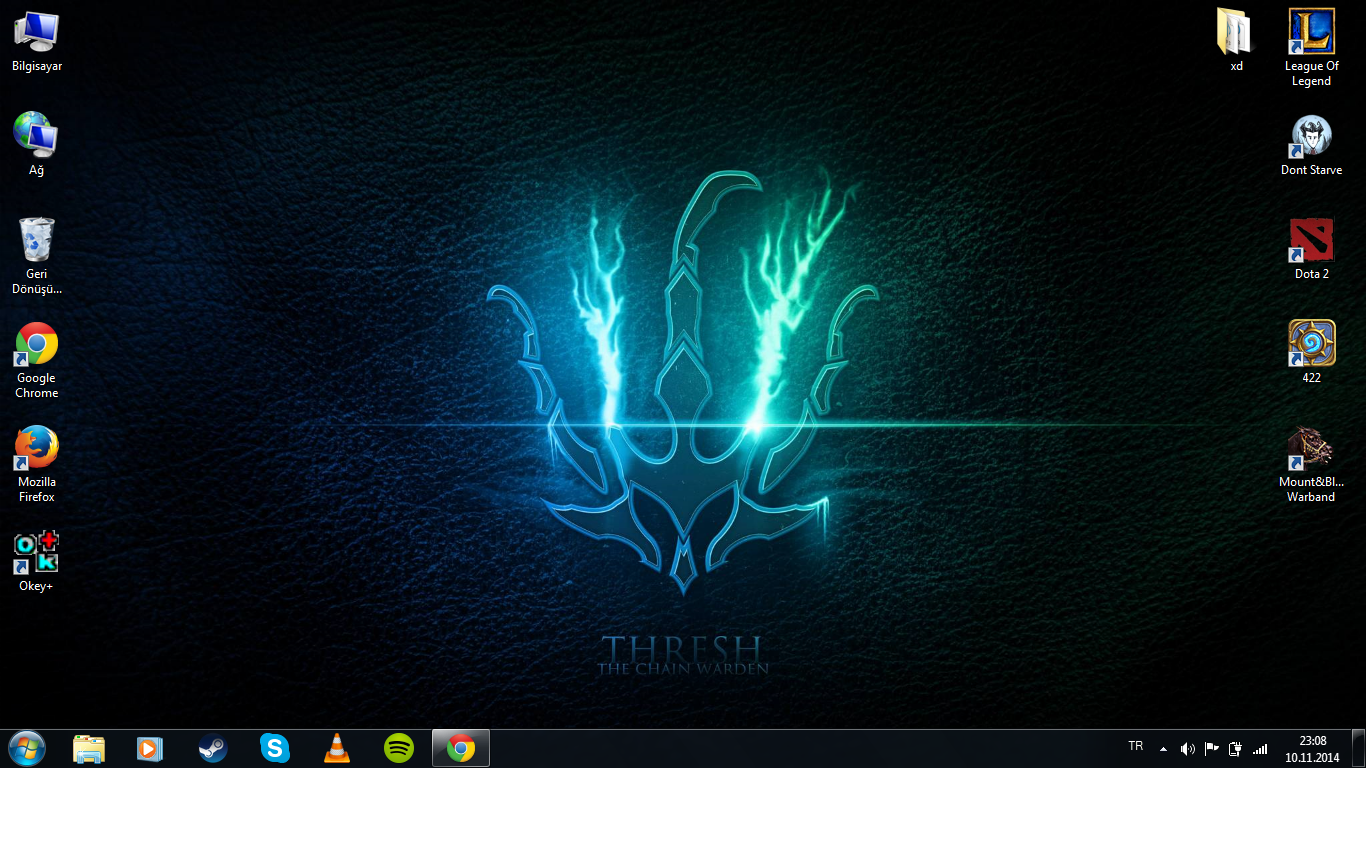1366x864 pixels.
Task: Open Windows Media Player from taskbar
Action: [x=150, y=748]
